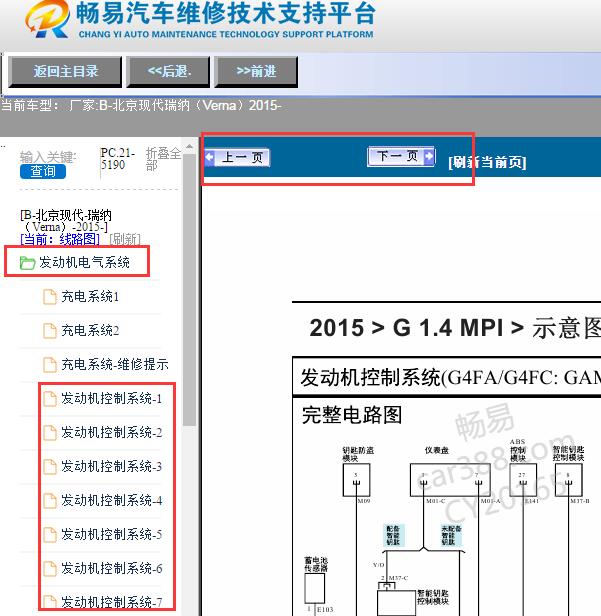Open 发动机控制系统-5 document

click(x=112, y=534)
